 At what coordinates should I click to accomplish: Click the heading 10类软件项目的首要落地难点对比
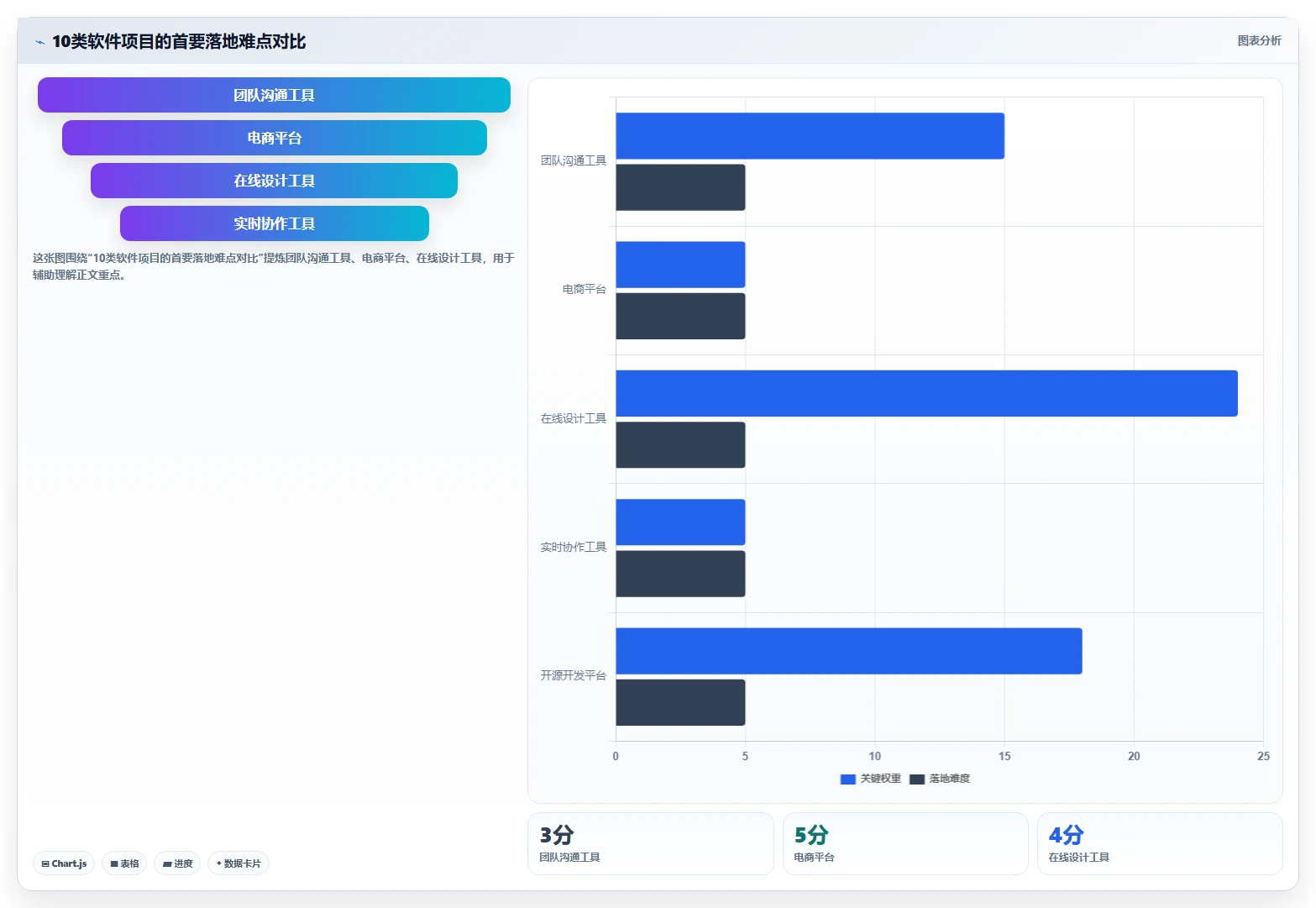[179, 41]
